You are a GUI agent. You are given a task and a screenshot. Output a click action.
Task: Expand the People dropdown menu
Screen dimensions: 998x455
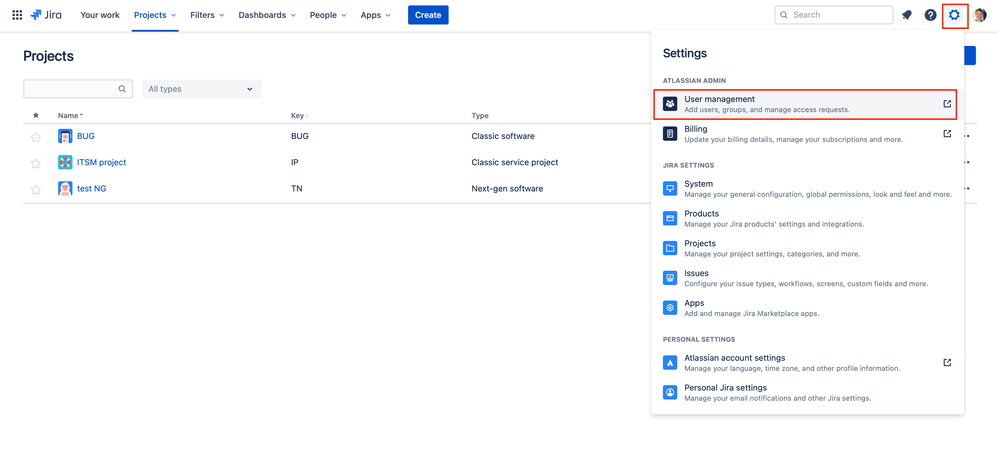point(328,15)
